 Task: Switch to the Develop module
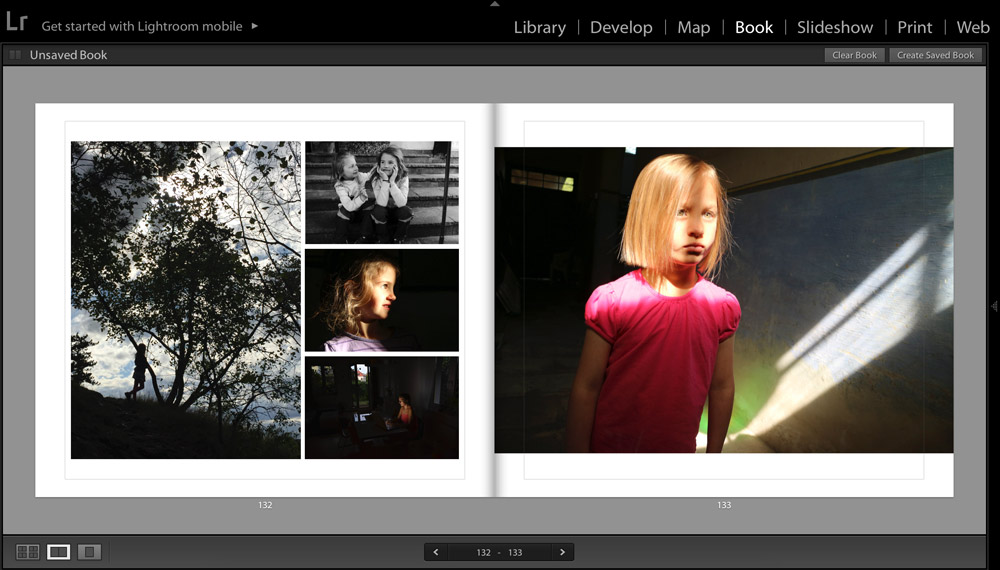pos(621,28)
